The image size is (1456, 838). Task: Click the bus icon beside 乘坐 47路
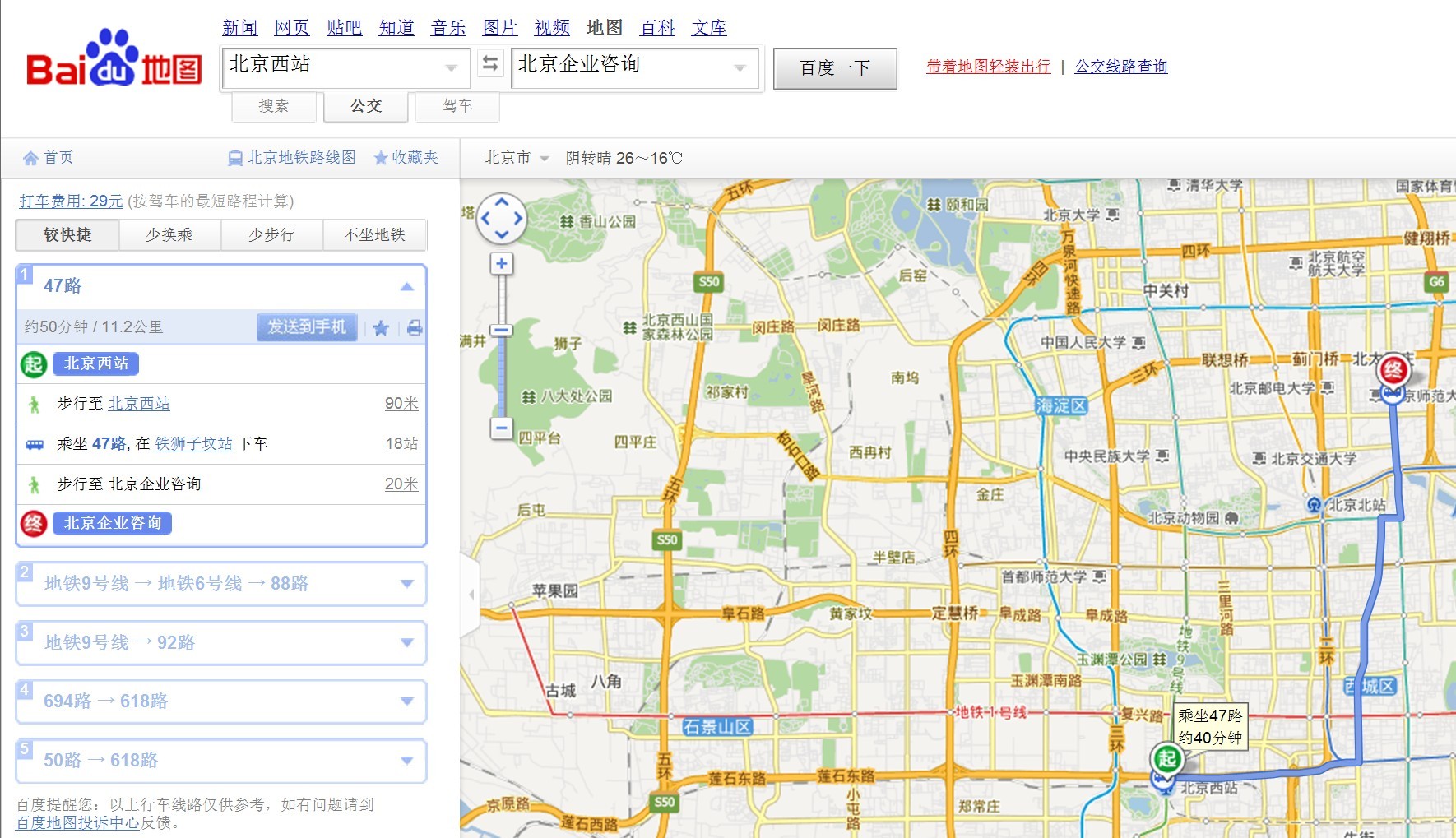(x=35, y=445)
